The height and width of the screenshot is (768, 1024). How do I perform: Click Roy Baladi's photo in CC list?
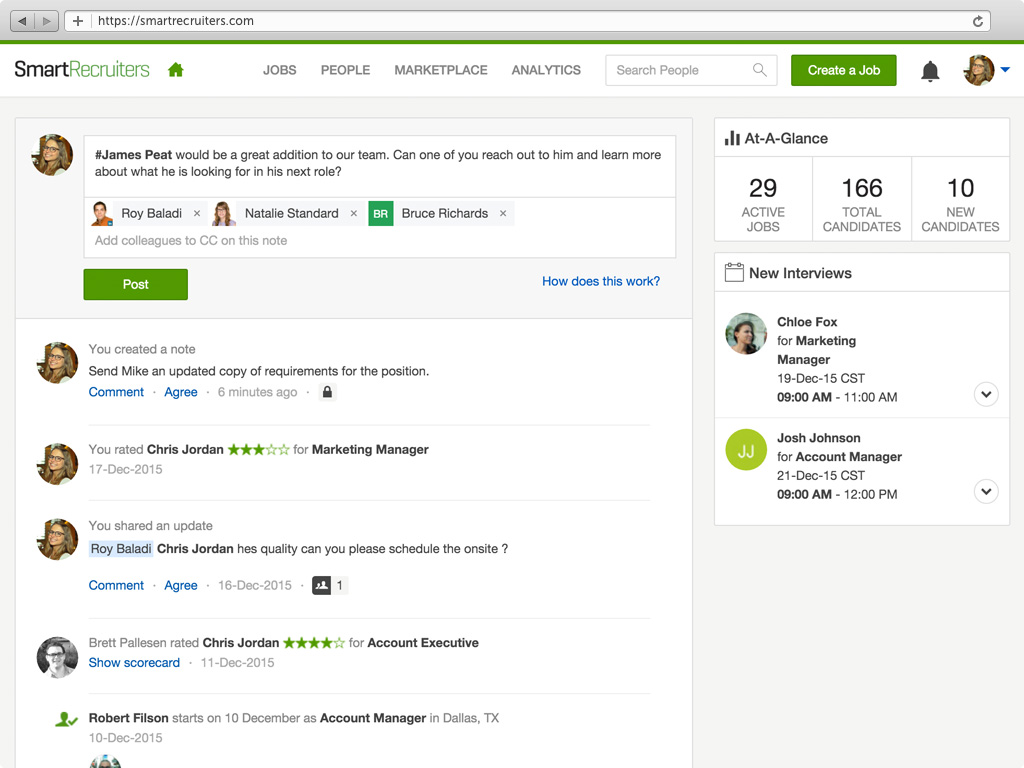point(101,214)
